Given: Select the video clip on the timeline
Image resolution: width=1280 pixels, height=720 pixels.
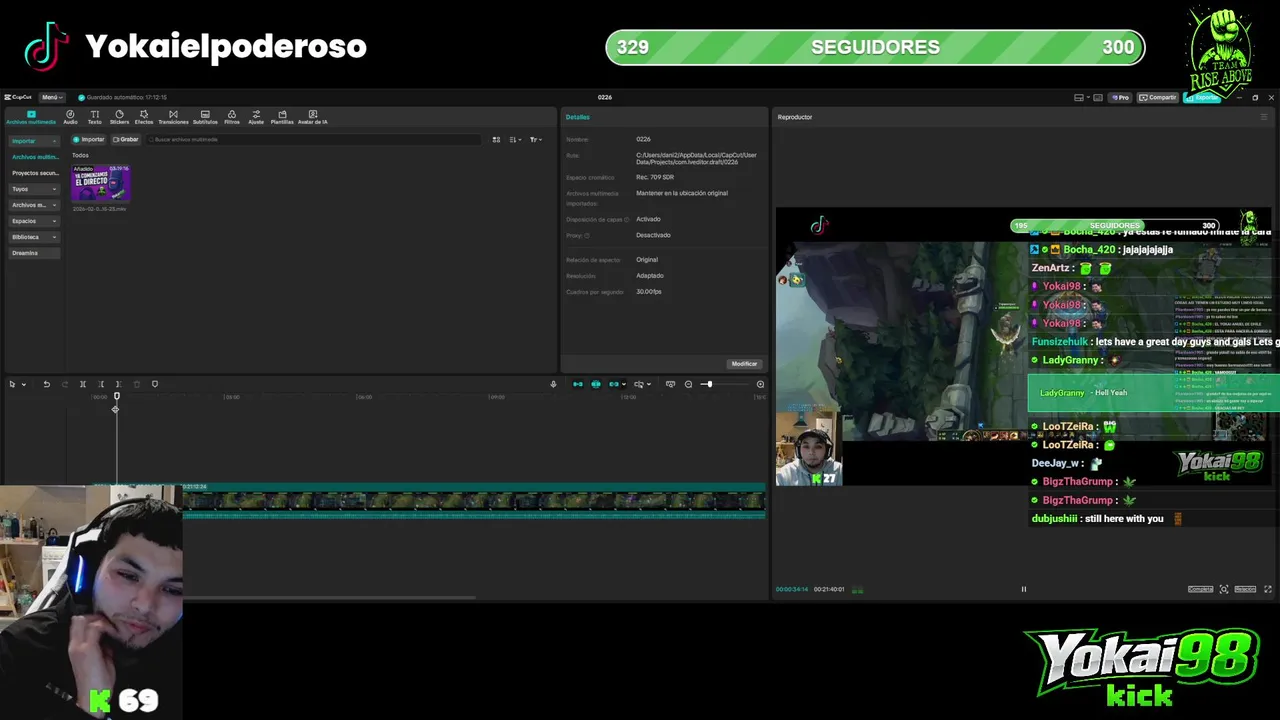Looking at the screenshot, I should click(474, 500).
